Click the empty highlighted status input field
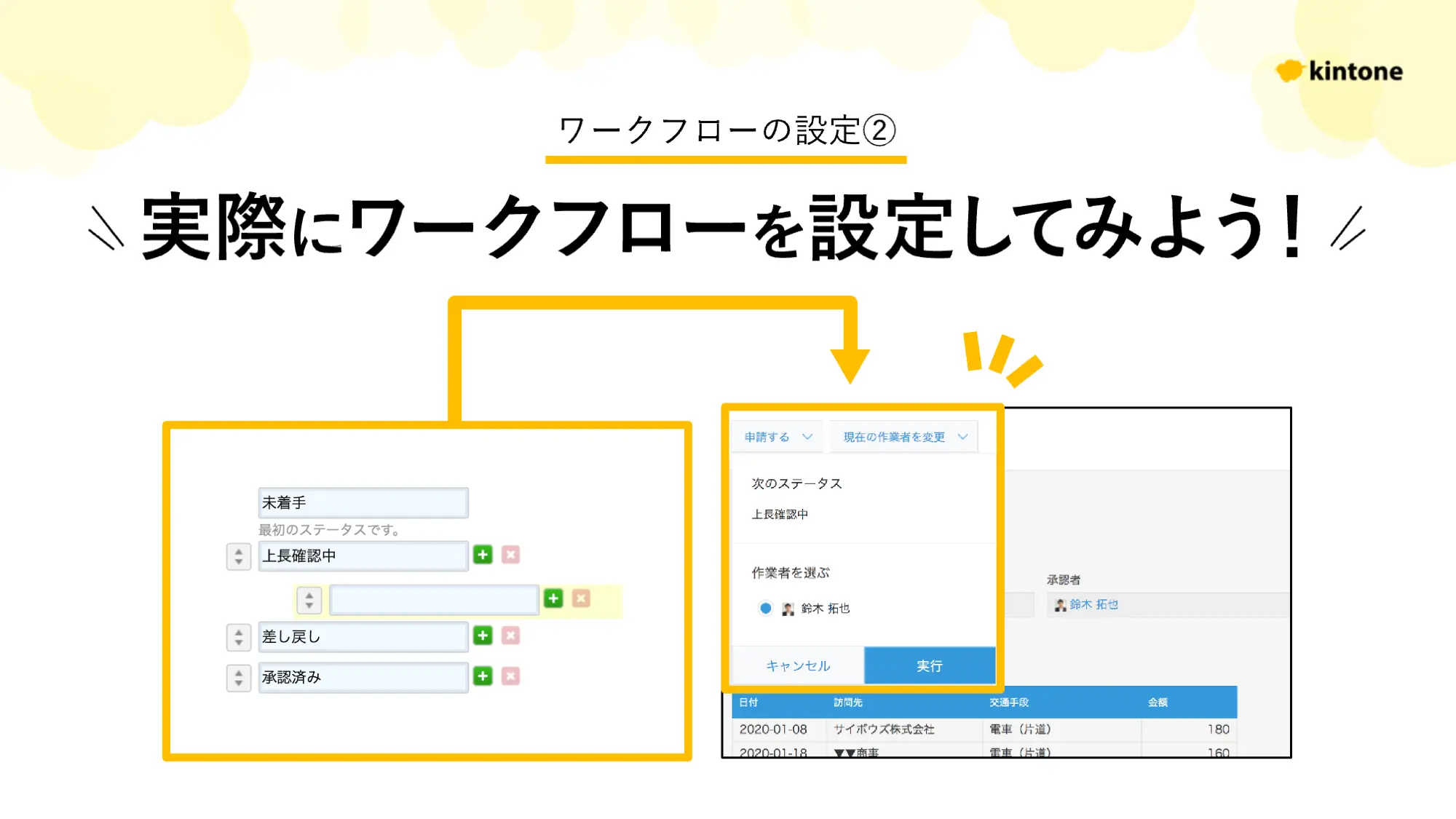Screen dimensions: 1456x819 point(434,600)
